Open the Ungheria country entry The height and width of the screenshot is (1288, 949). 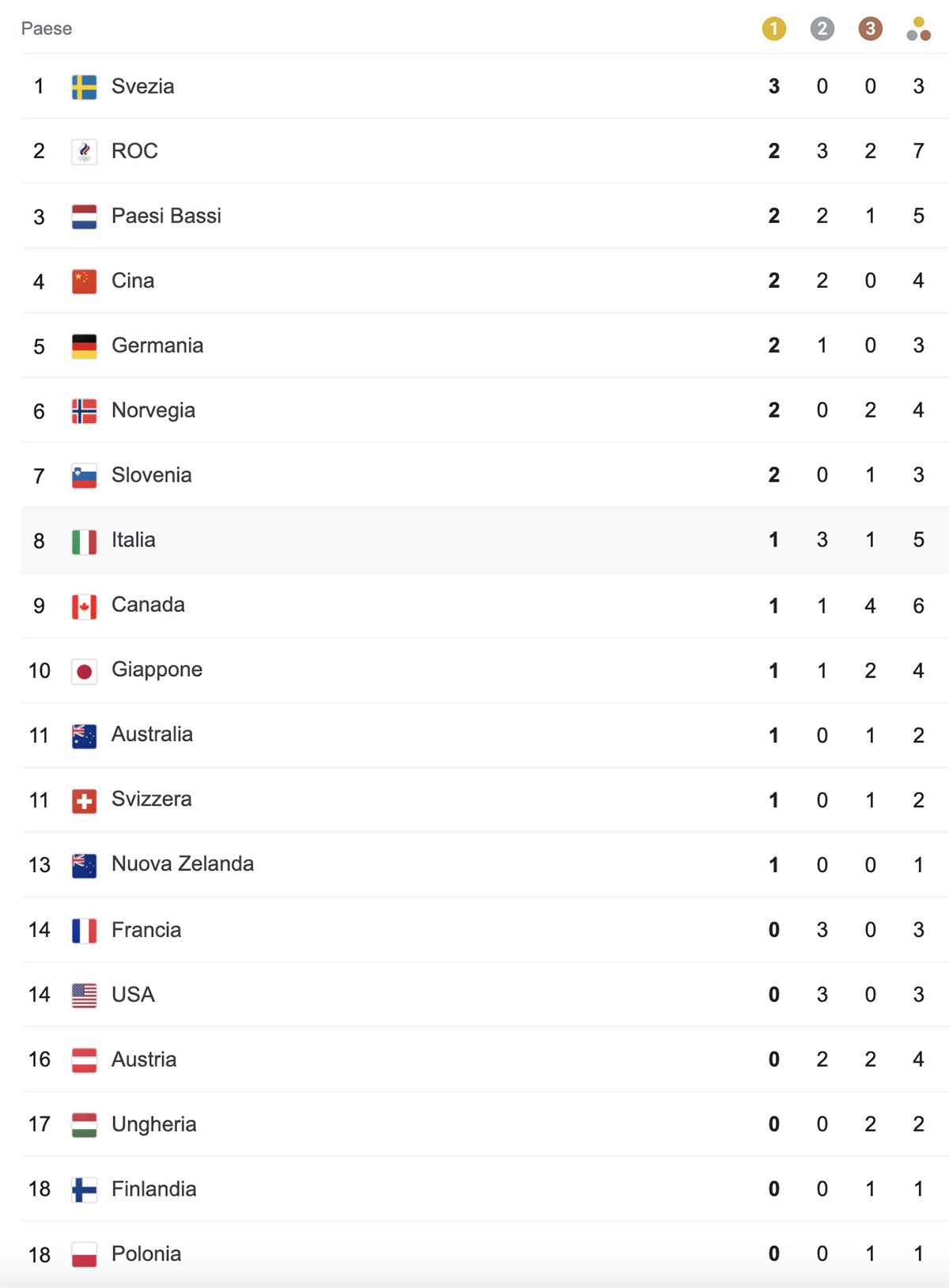[x=154, y=1124]
